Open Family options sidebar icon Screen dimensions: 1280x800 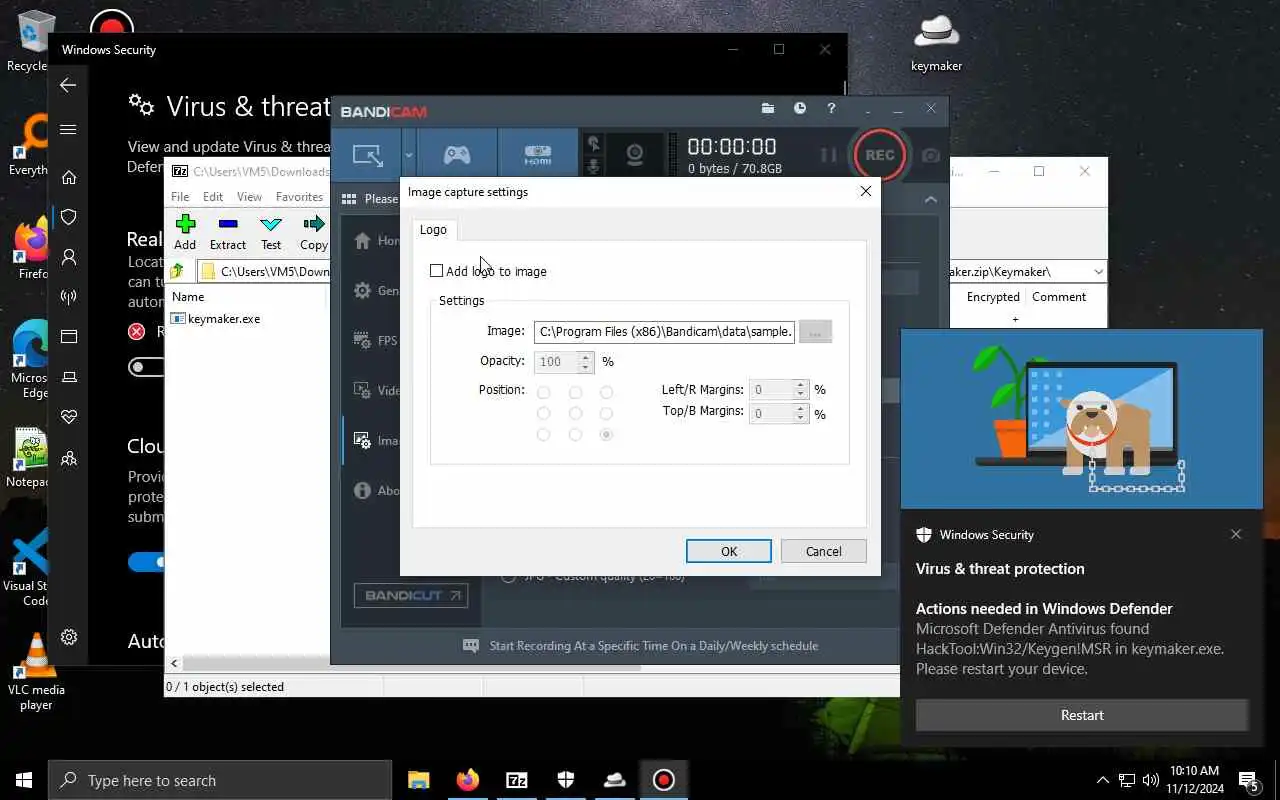click(x=69, y=458)
